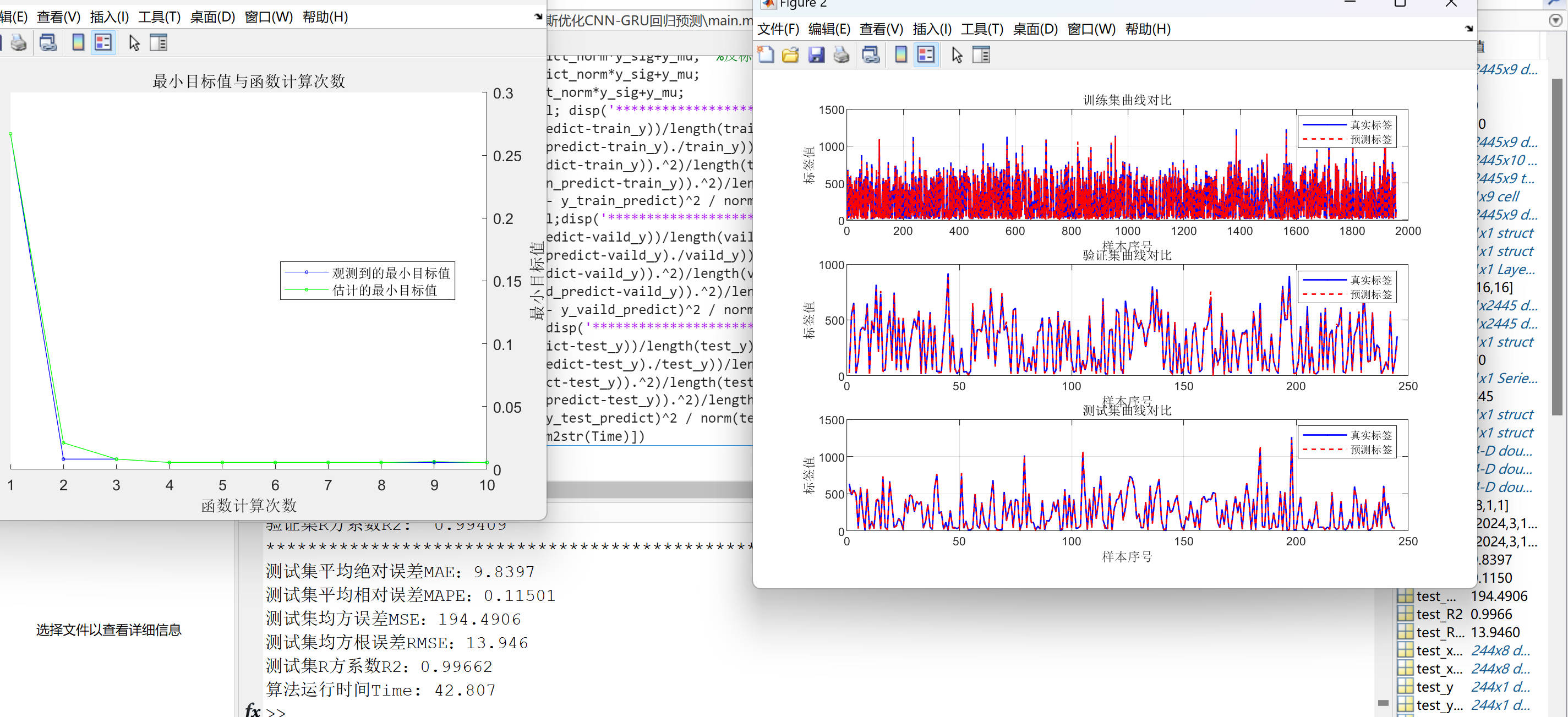The width and height of the screenshot is (1568, 717).
Task: Toggle Insert Legend in left figure toolbar
Action: [103, 43]
